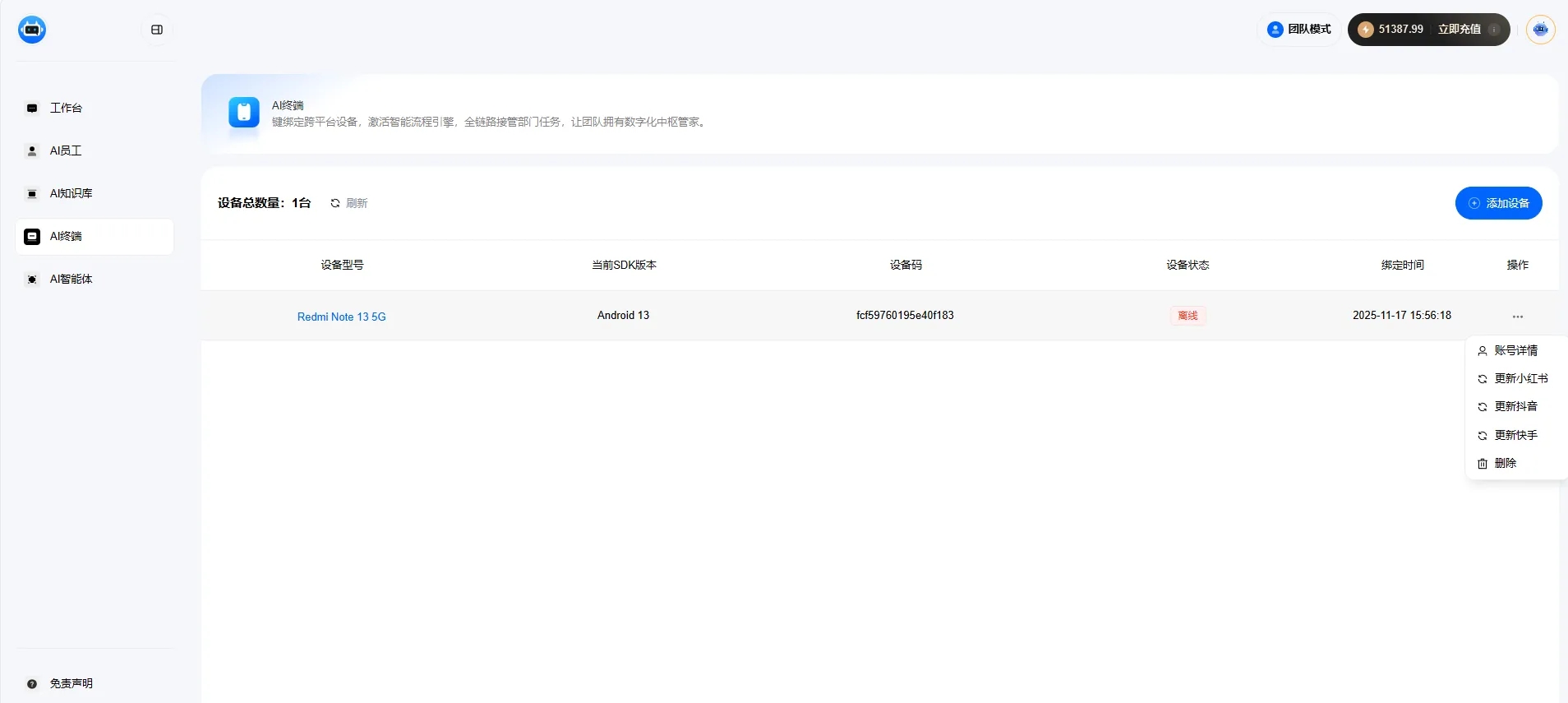Viewport: 1568px width, 703px height.
Task: Collapse the sidebar using the panel toggle icon
Action: [157, 30]
